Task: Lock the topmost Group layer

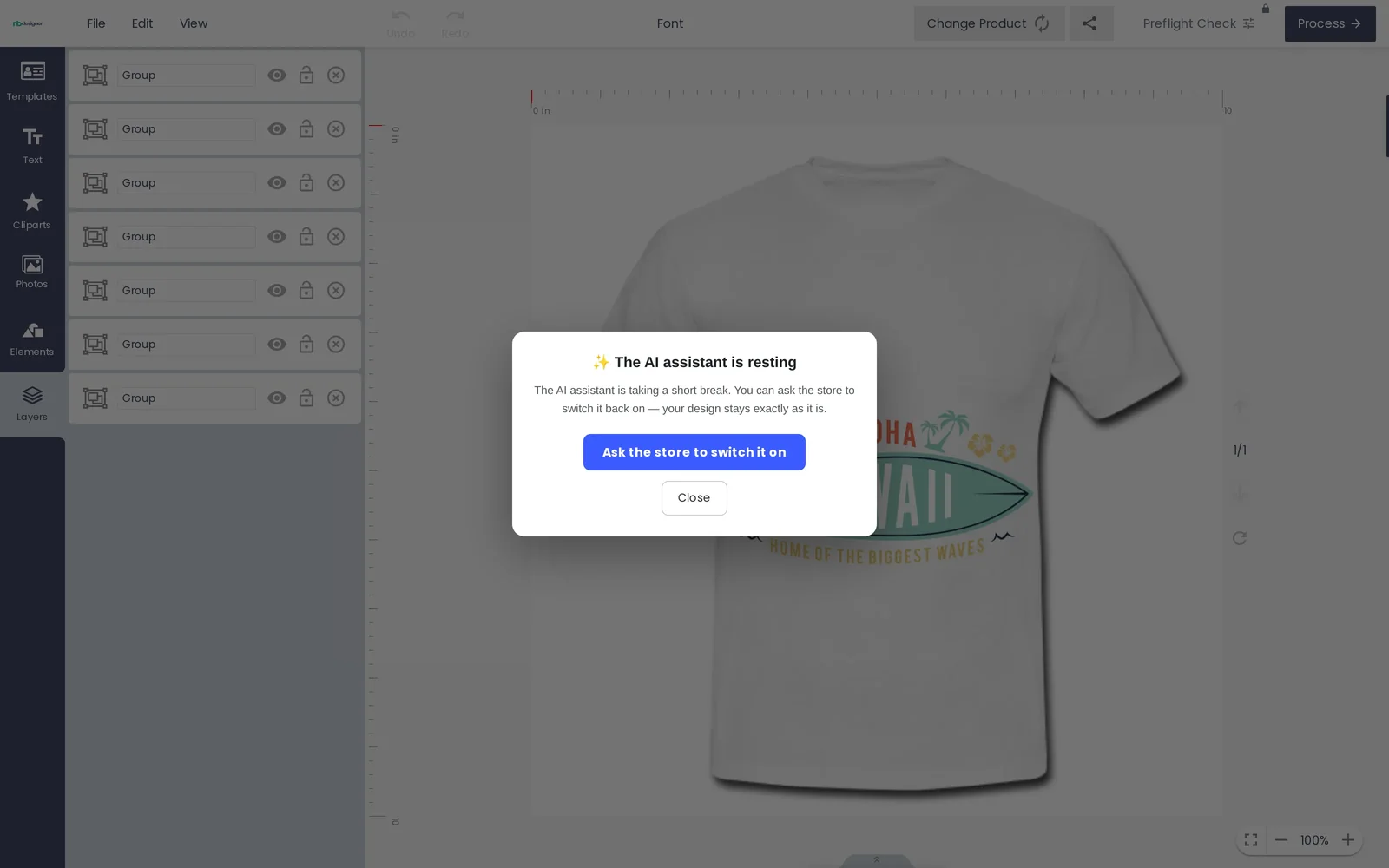Action: 306,76
